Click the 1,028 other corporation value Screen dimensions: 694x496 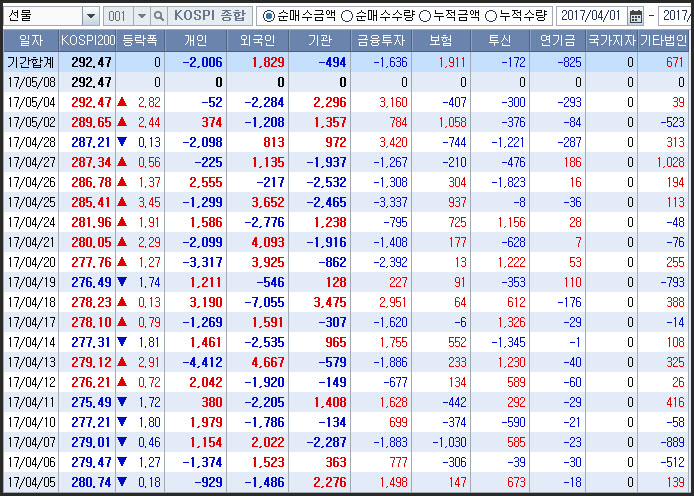click(x=671, y=162)
